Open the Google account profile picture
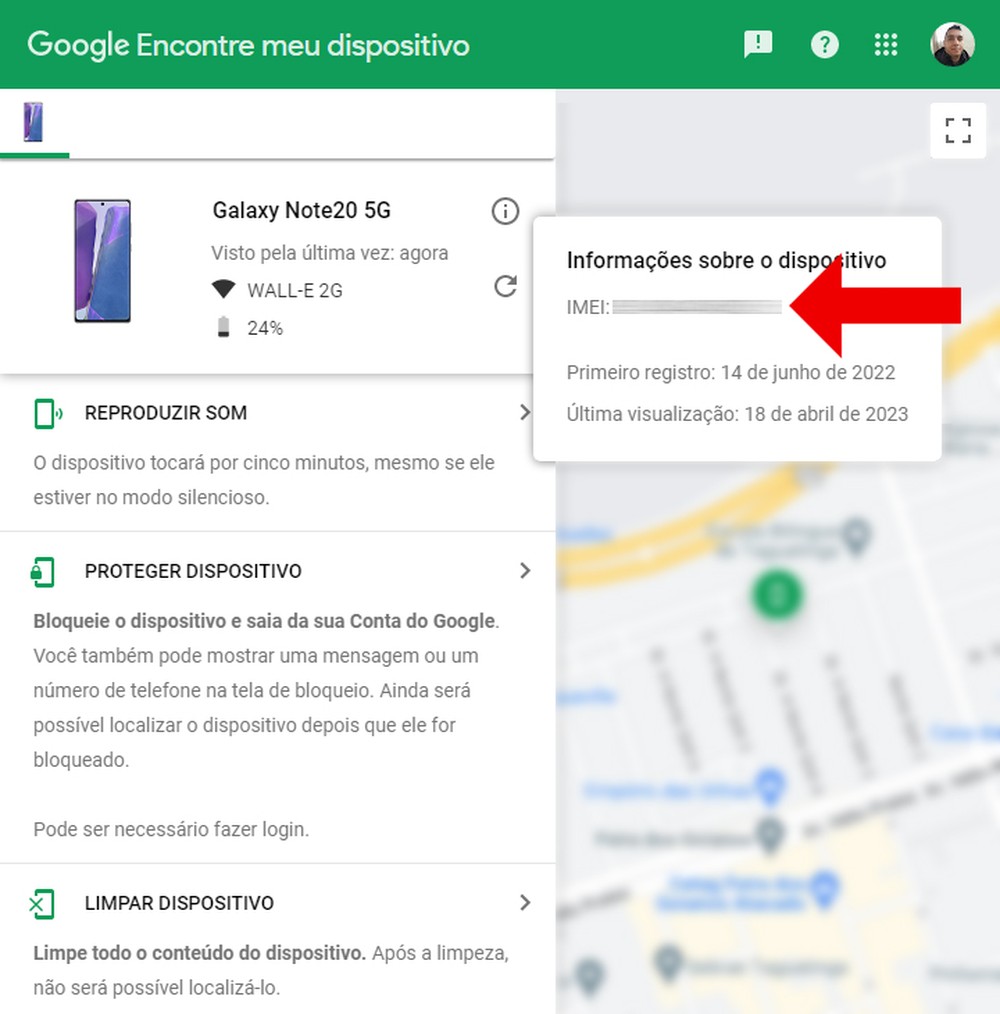 coord(952,45)
